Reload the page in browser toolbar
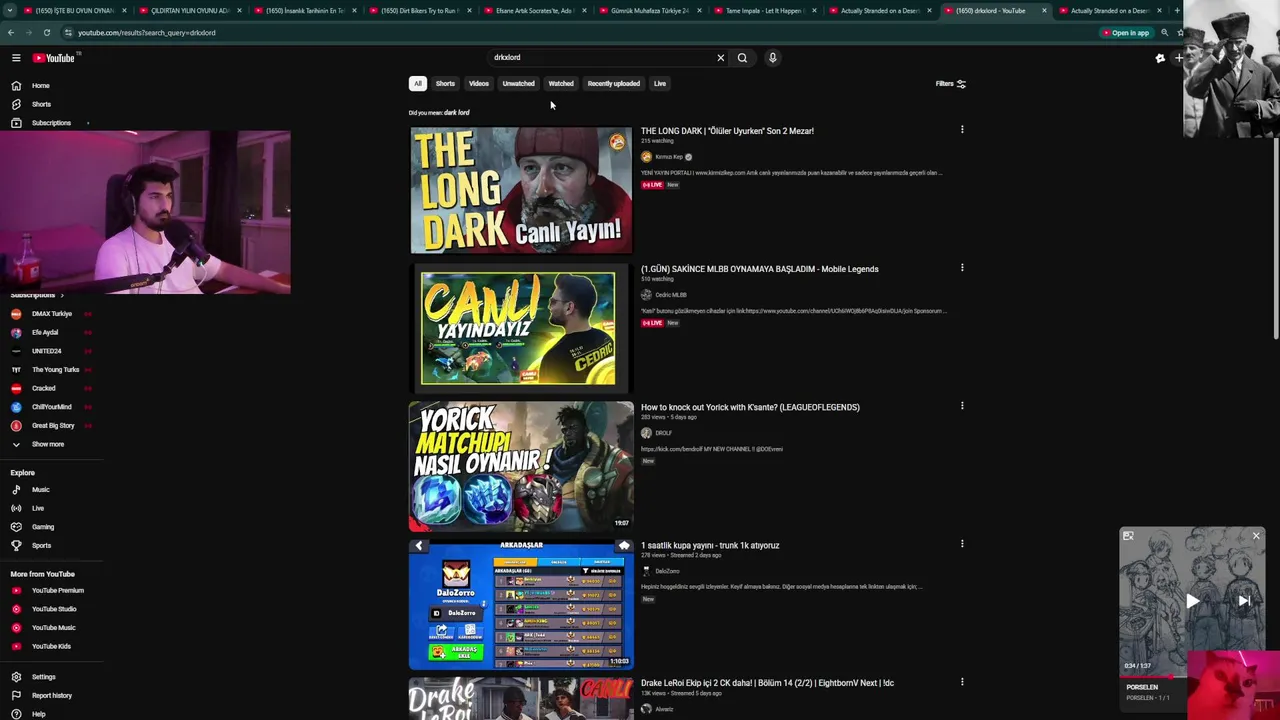The height and width of the screenshot is (720, 1280). [x=46, y=33]
